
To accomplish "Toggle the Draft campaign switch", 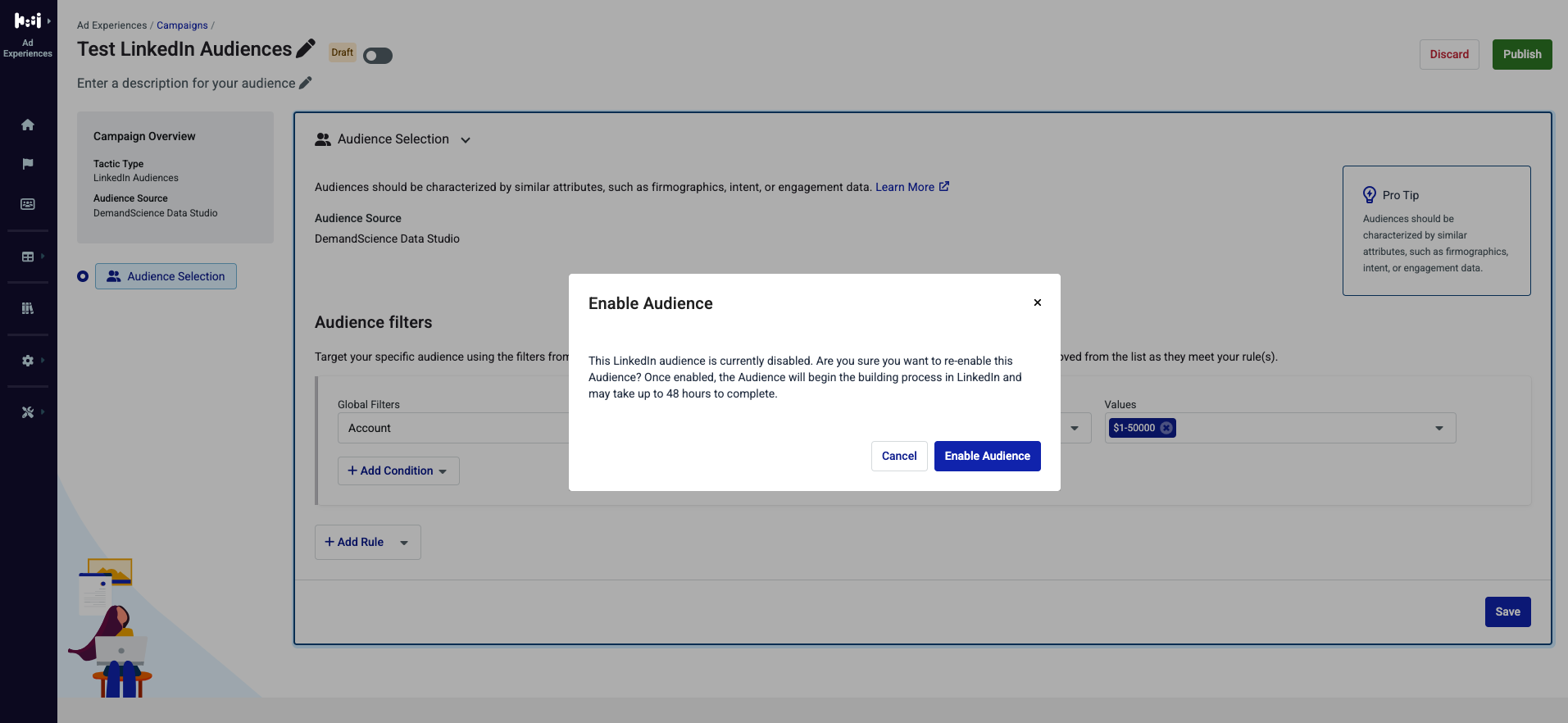I will (x=378, y=56).
